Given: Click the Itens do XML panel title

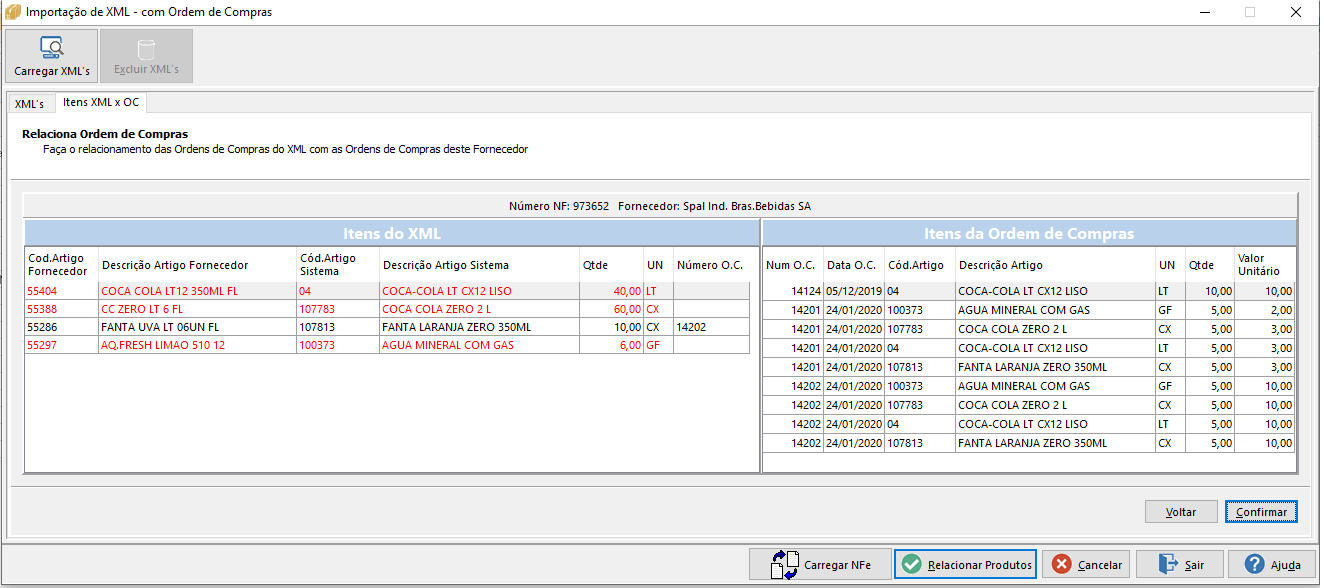Looking at the screenshot, I should (x=392, y=233).
